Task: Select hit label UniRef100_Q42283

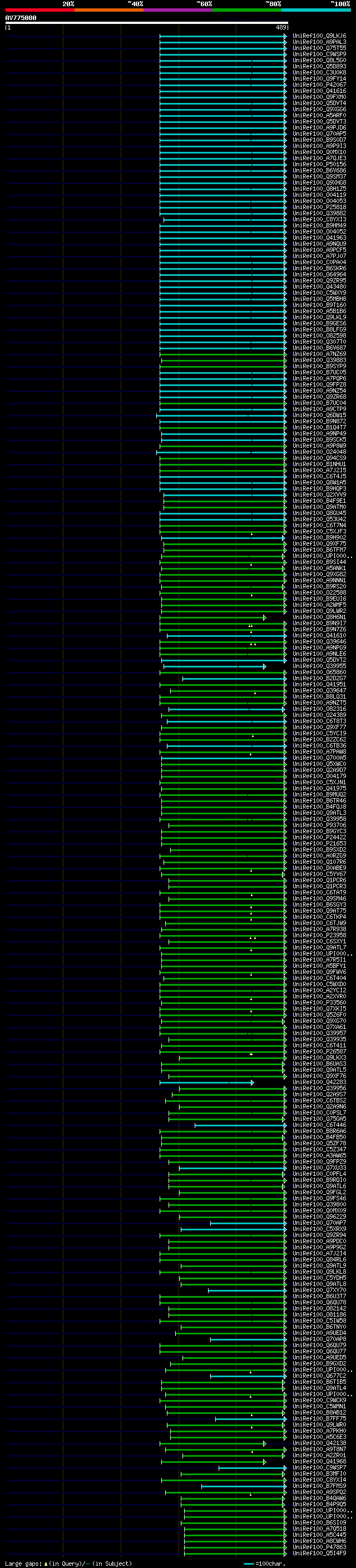Action: [319, 1082]
